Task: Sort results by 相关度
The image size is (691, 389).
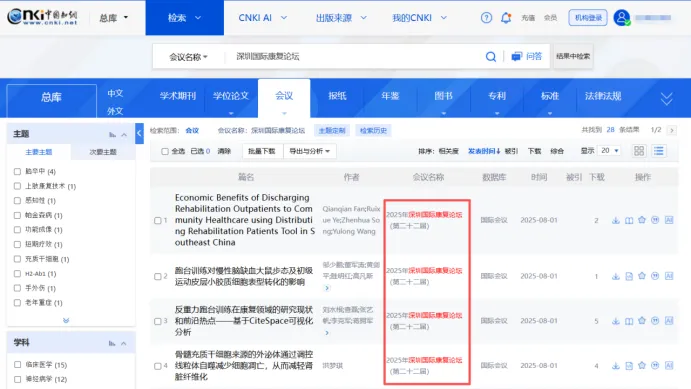Action: pos(449,151)
